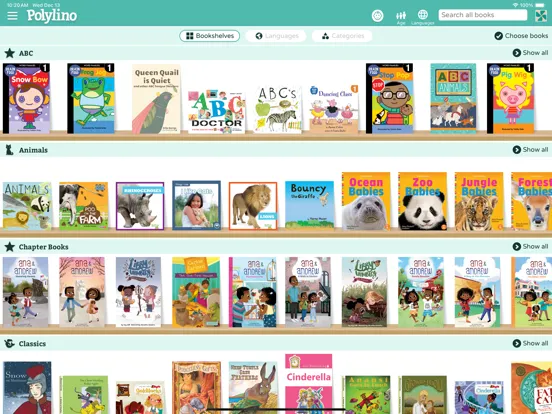Image resolution: width=552 pixels, height=414 pixels.
Task: Open the hamburger menu
Action: tap(12, 15)
